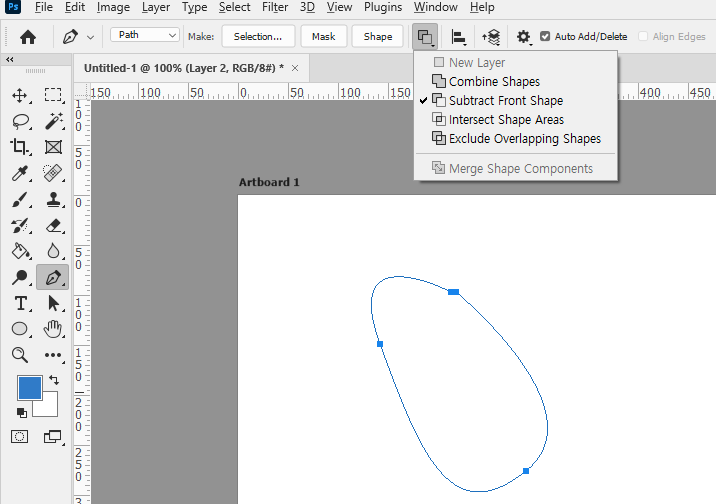This screenshot has width=716, height=504.
Task: Select the Frame tool
Action: tap(53, 147)
